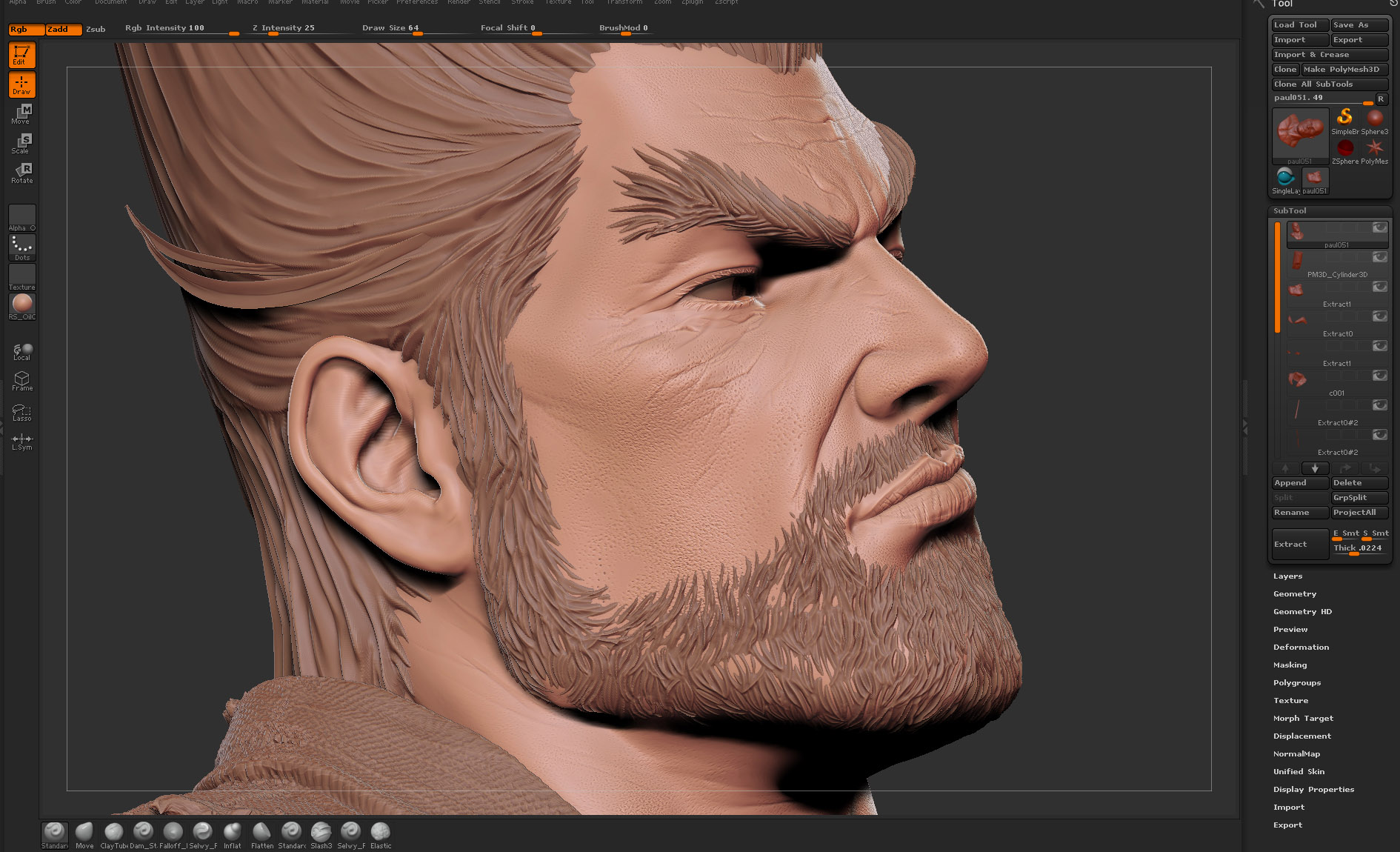Expand the Polygroups sub-palette

click(1297, 683)
